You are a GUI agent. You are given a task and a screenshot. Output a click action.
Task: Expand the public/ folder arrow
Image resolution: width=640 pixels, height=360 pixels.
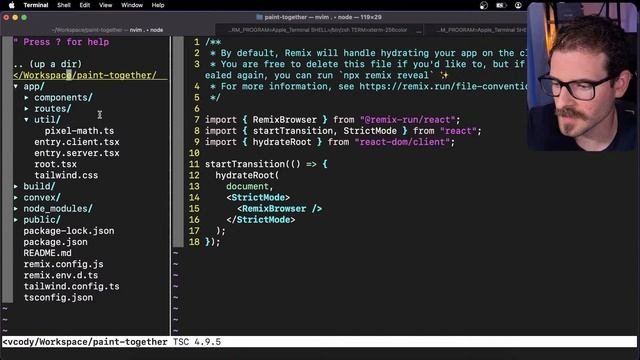(x=16, y=220)
